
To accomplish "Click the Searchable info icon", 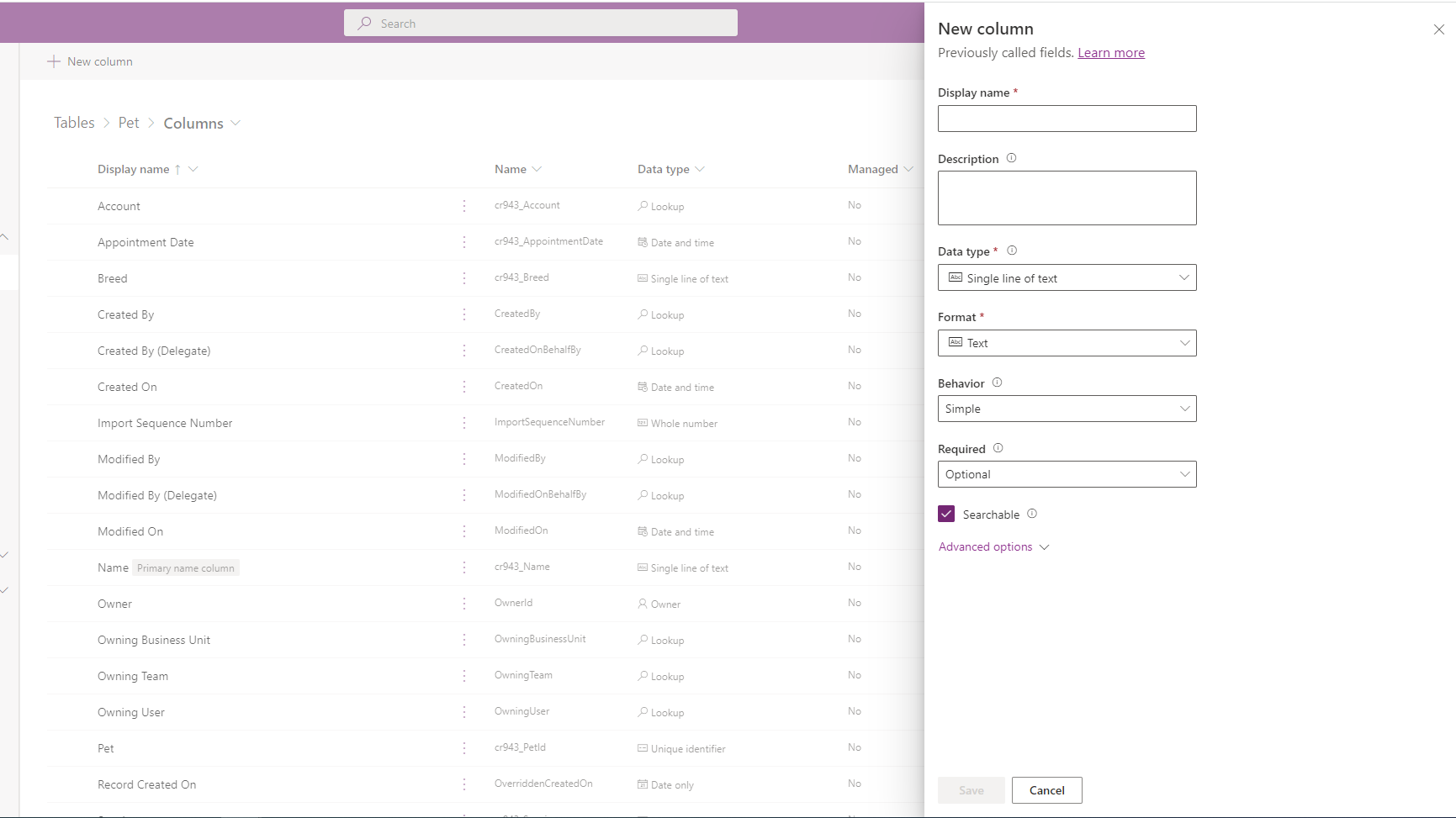I will [1032, 514].
